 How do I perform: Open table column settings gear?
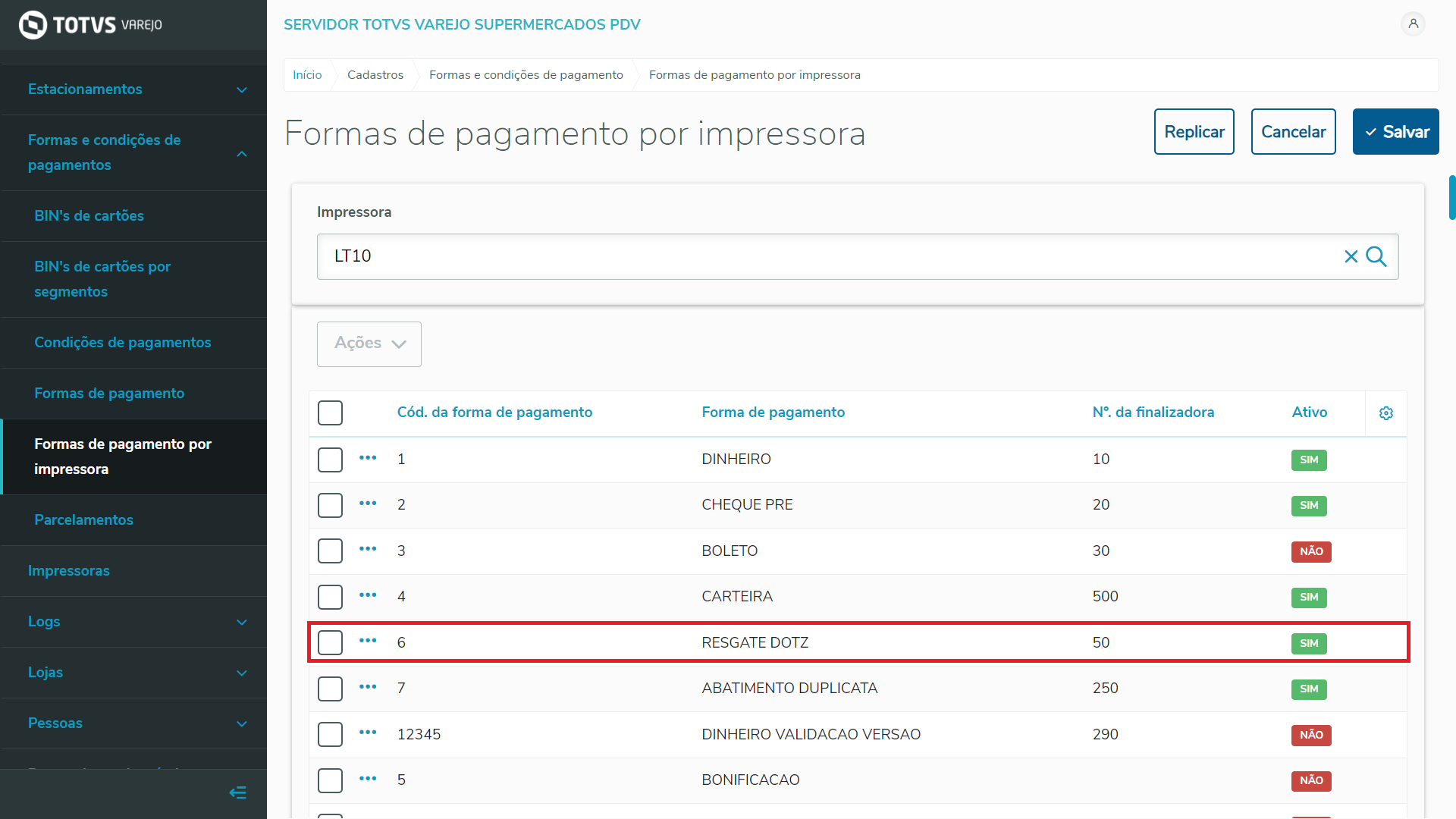click(x=1385, y=413)
